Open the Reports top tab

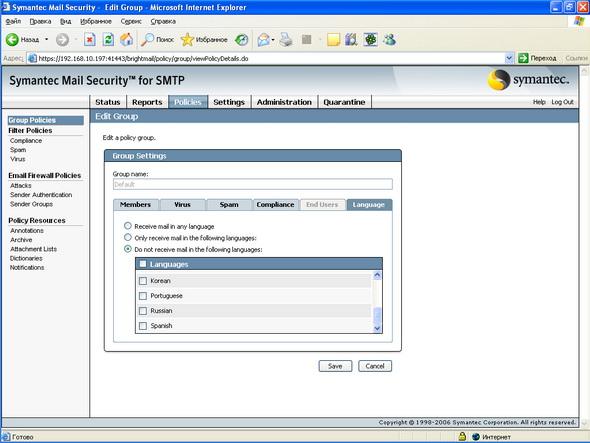coord(147,102)
